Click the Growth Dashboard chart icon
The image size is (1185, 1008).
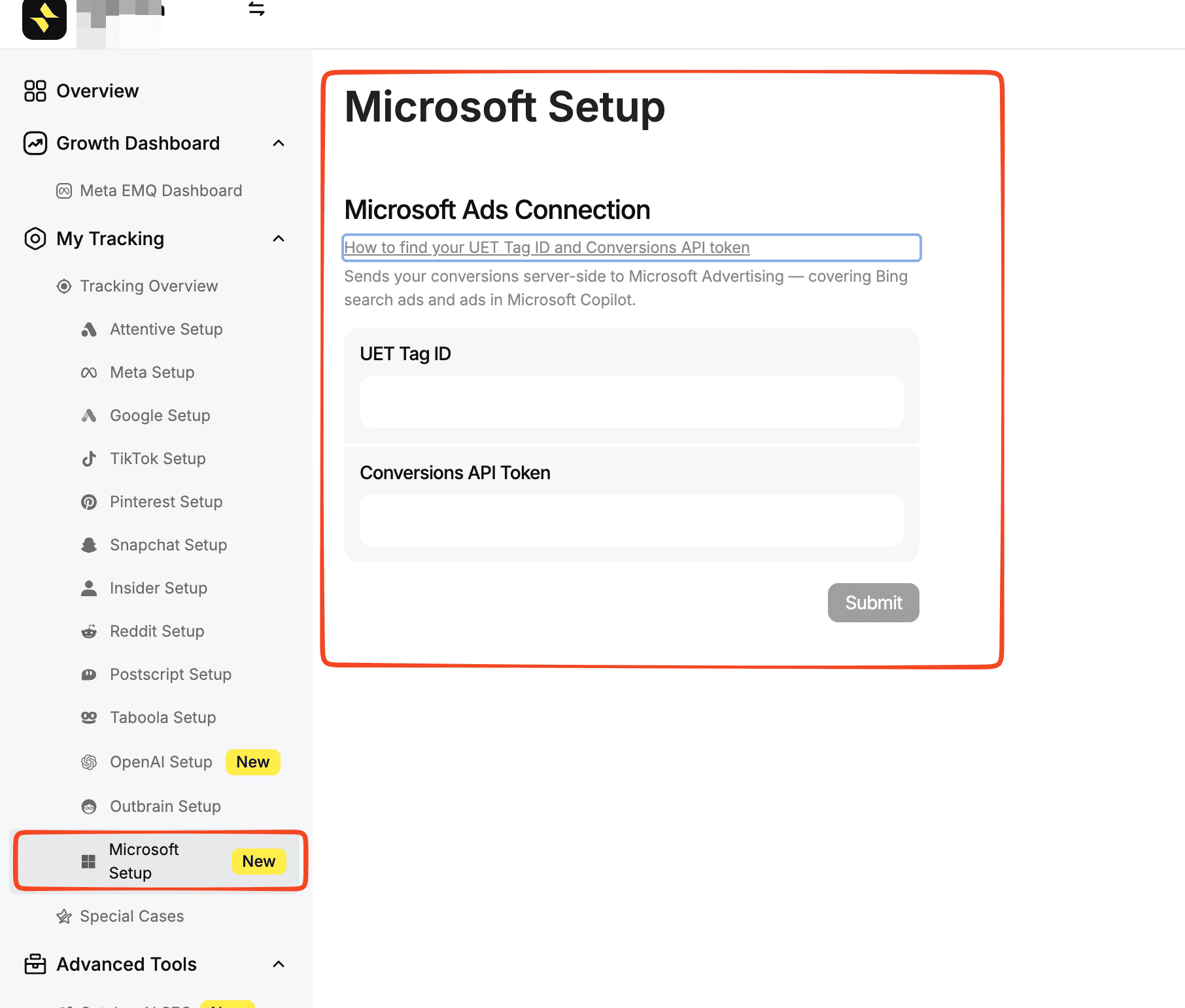35,143
